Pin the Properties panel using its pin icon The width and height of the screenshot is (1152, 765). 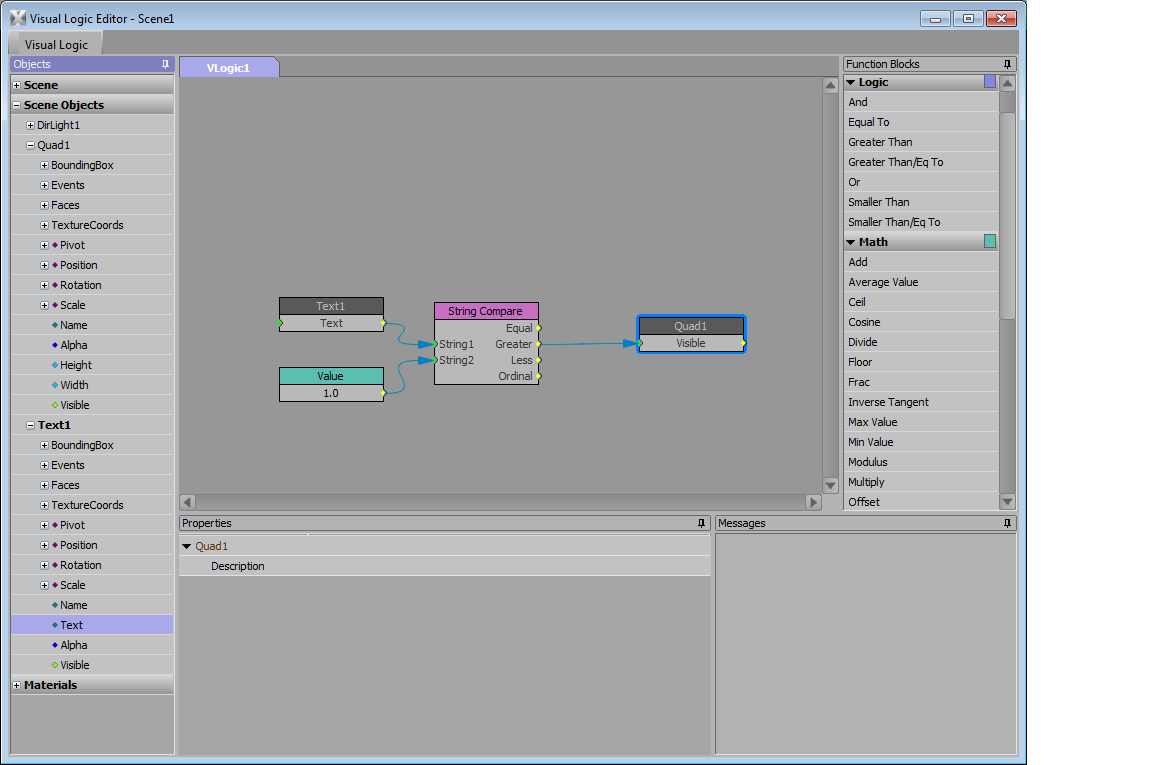click(701, 523)
